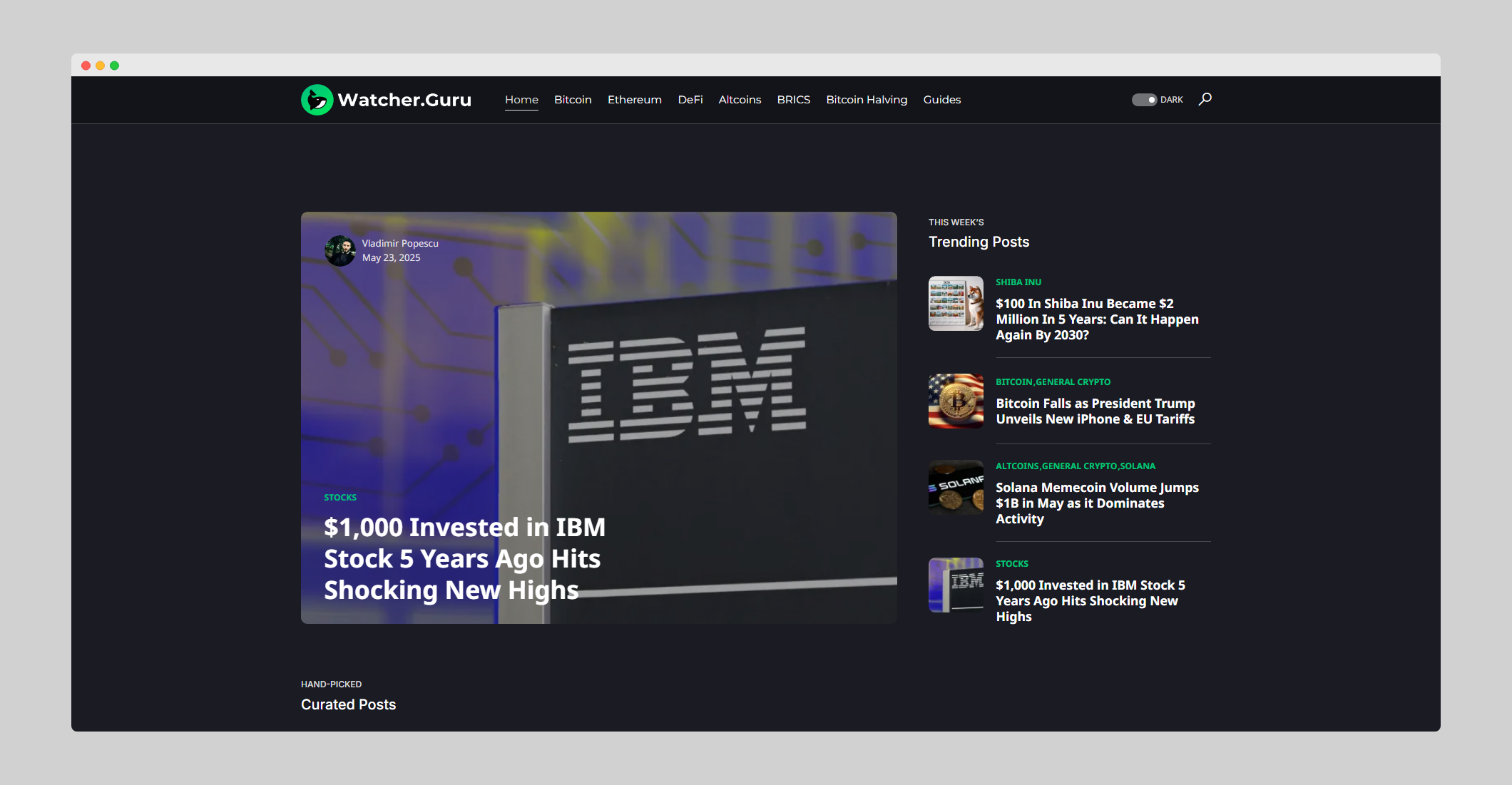Open the Solana article thumbnail

point(956,487)
